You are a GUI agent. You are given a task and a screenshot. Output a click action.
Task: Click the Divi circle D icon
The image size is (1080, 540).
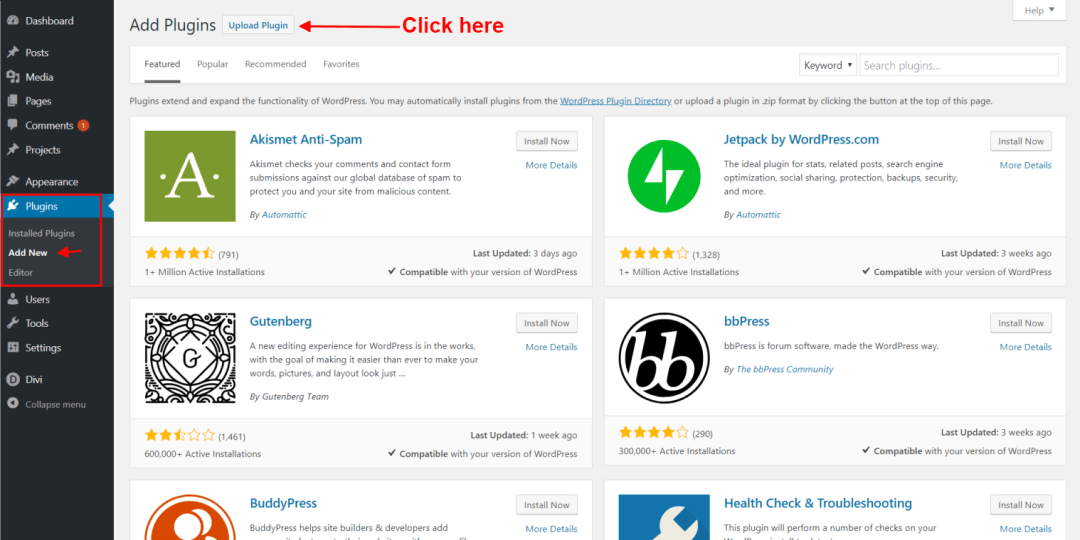(12, 380)
